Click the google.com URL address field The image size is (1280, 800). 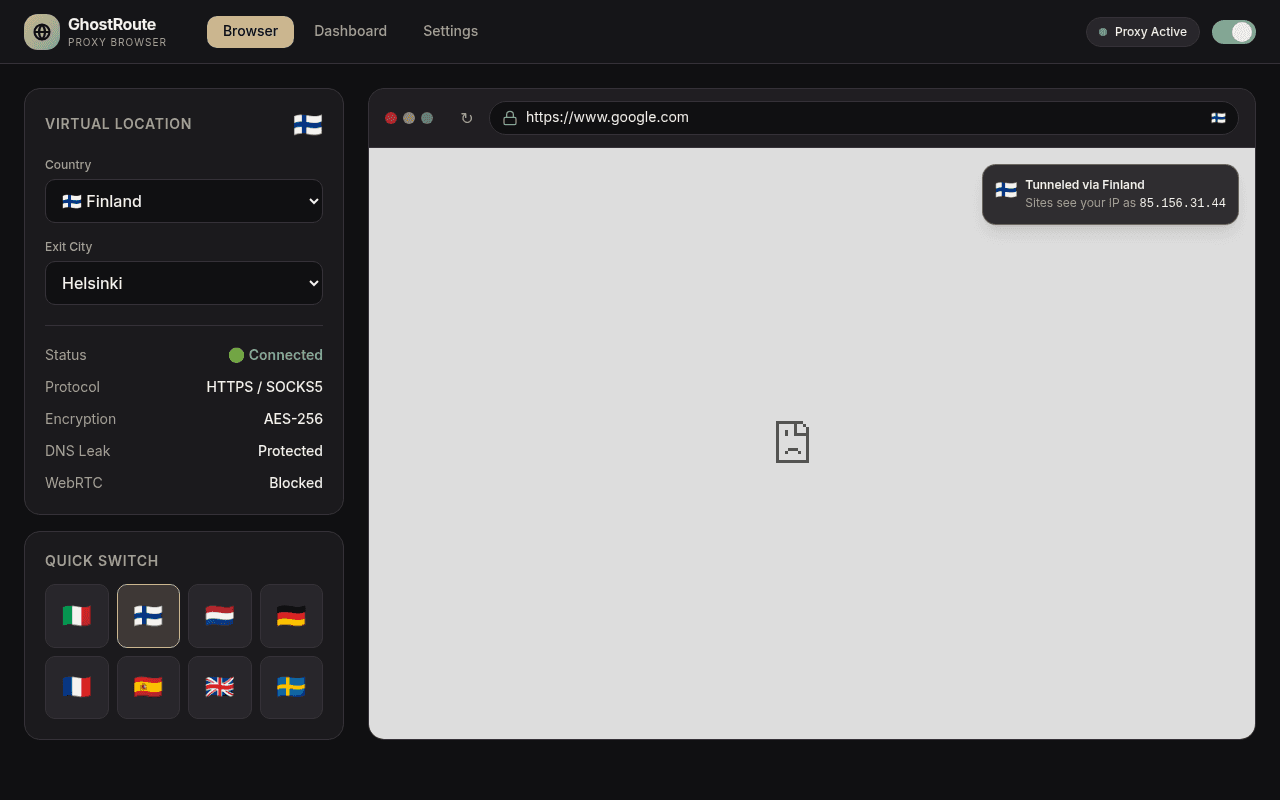(x=864, y=118)
